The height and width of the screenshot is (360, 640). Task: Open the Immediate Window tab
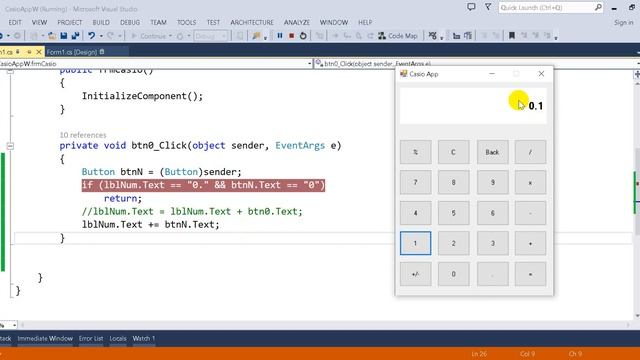coord(45,338)
